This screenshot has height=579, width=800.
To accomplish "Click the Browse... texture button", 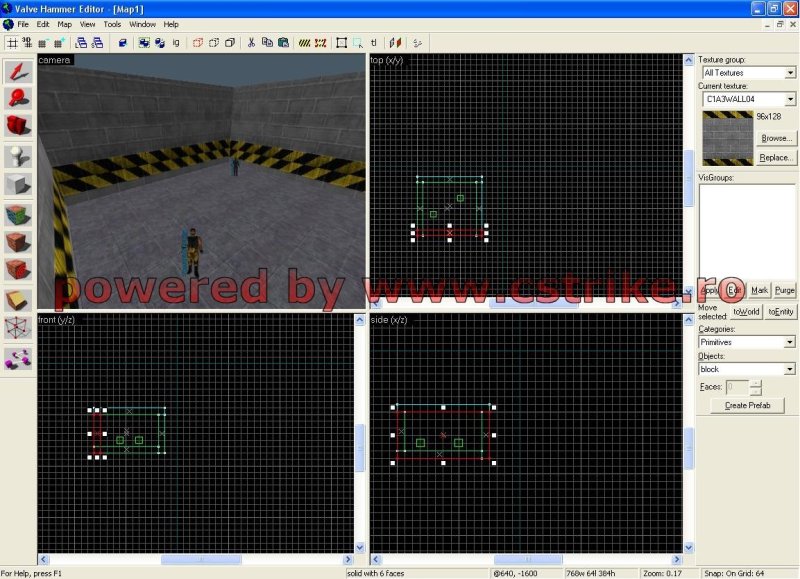I will pos(776,138).
